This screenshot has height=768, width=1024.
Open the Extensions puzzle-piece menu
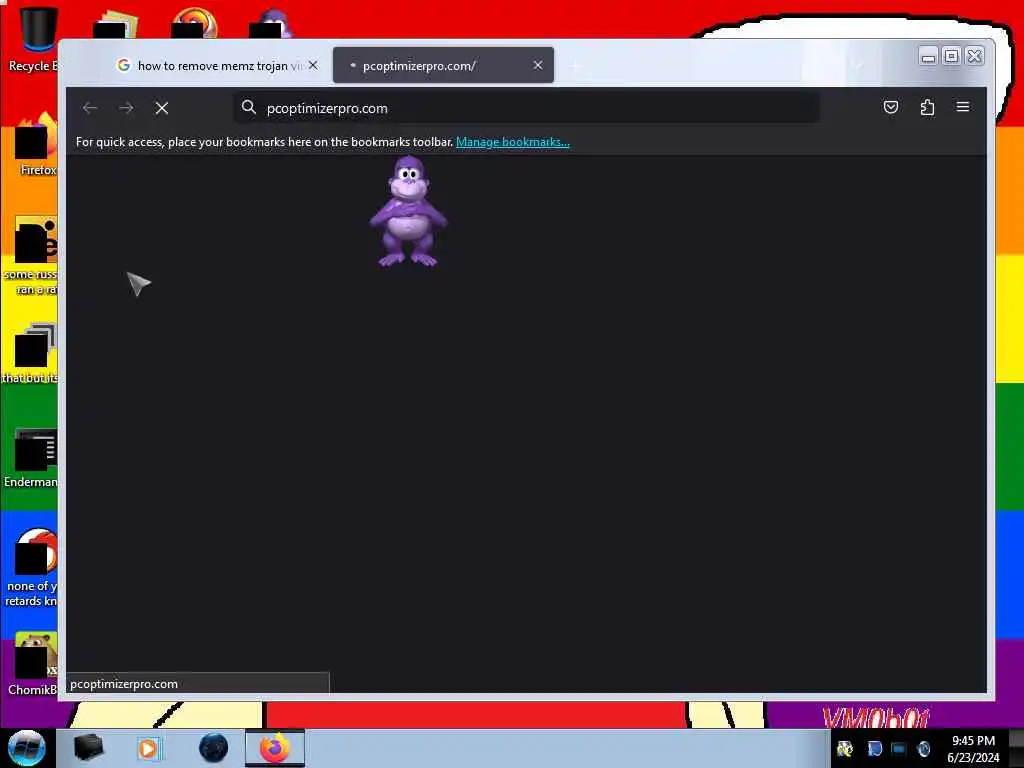click(x=927, y=107)
